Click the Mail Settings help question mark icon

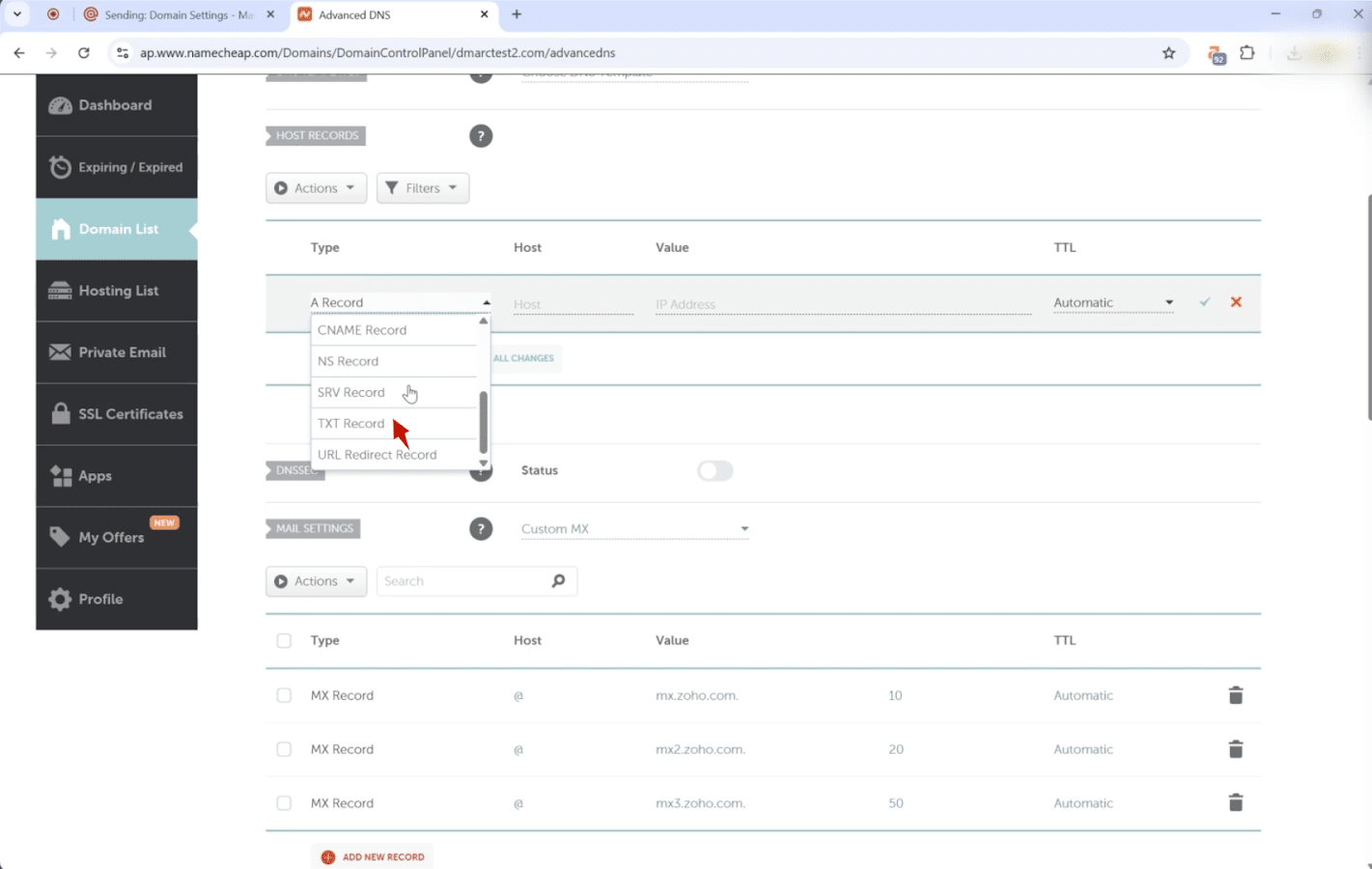coord(481,529)
